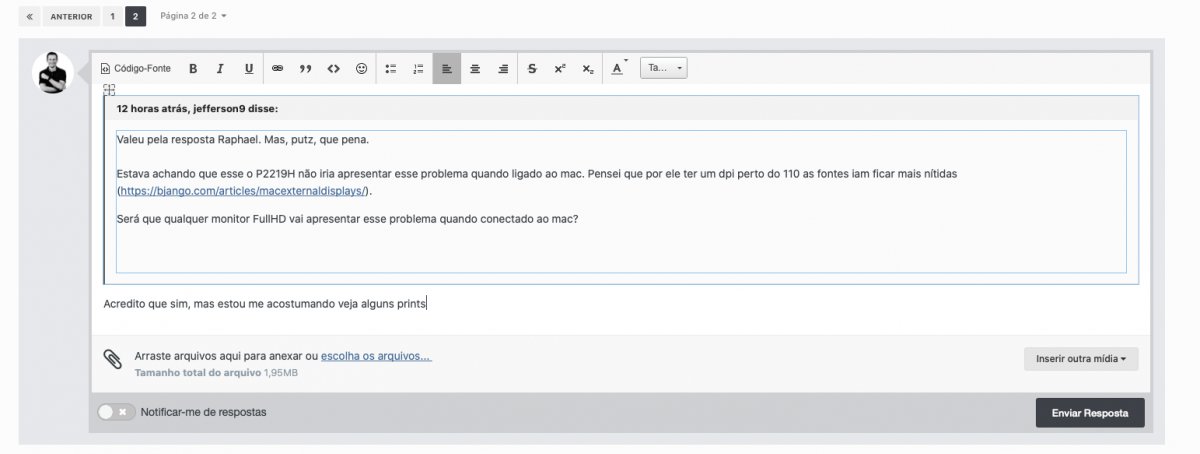
Task: Insert a code snippet with the code icon
Action: pos(334,69)
